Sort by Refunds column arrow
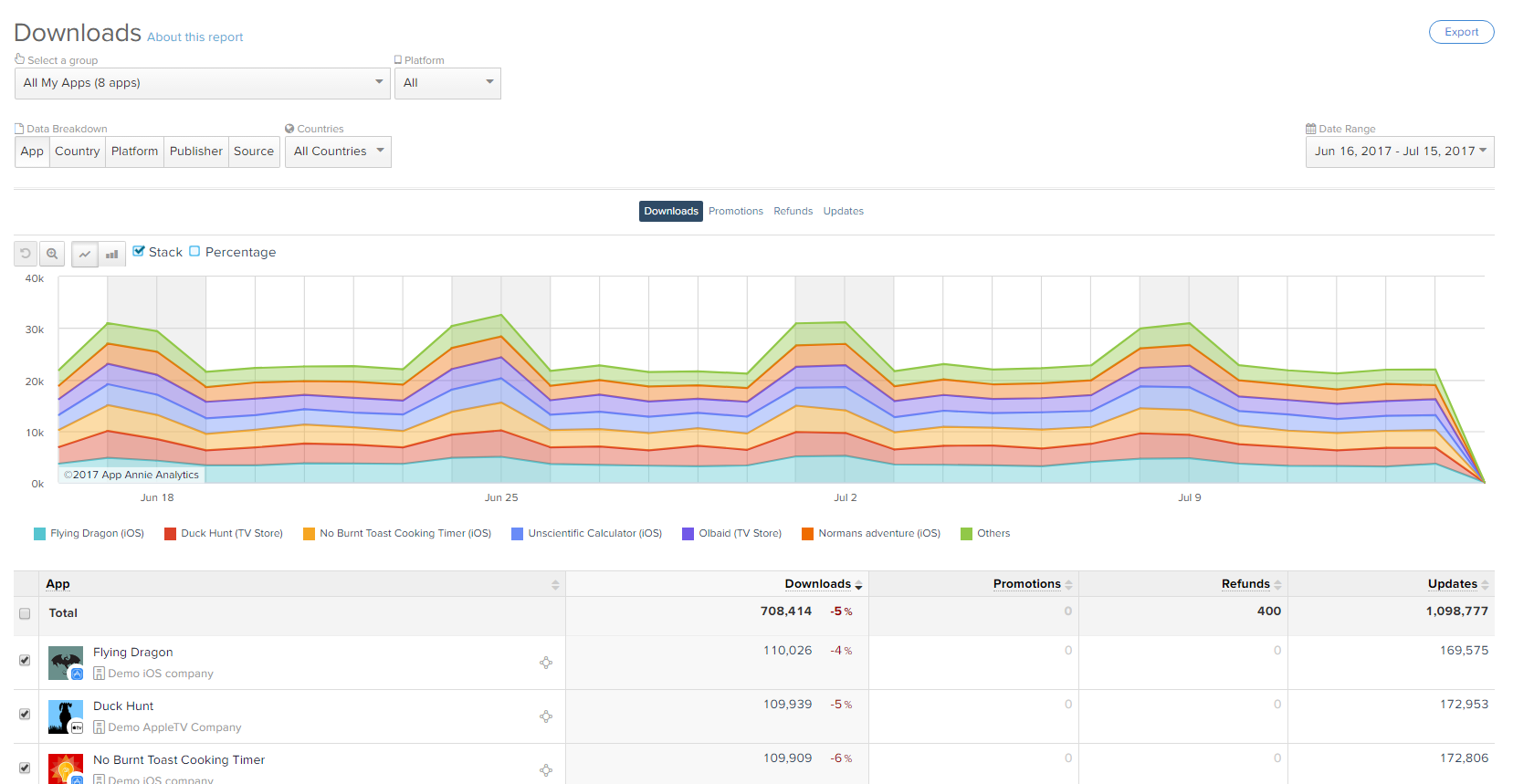 pyautogui.click(x=1277, y=585)
